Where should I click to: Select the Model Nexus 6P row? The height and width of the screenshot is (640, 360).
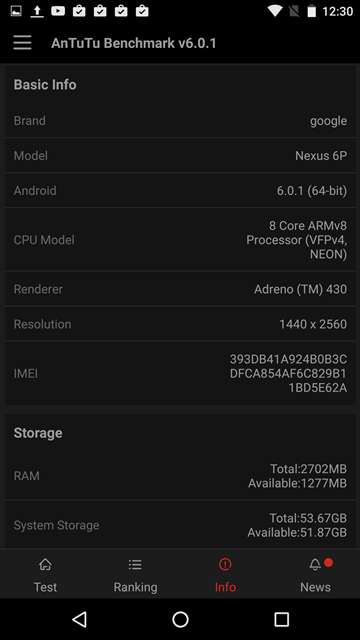click(x=180, y=156)
